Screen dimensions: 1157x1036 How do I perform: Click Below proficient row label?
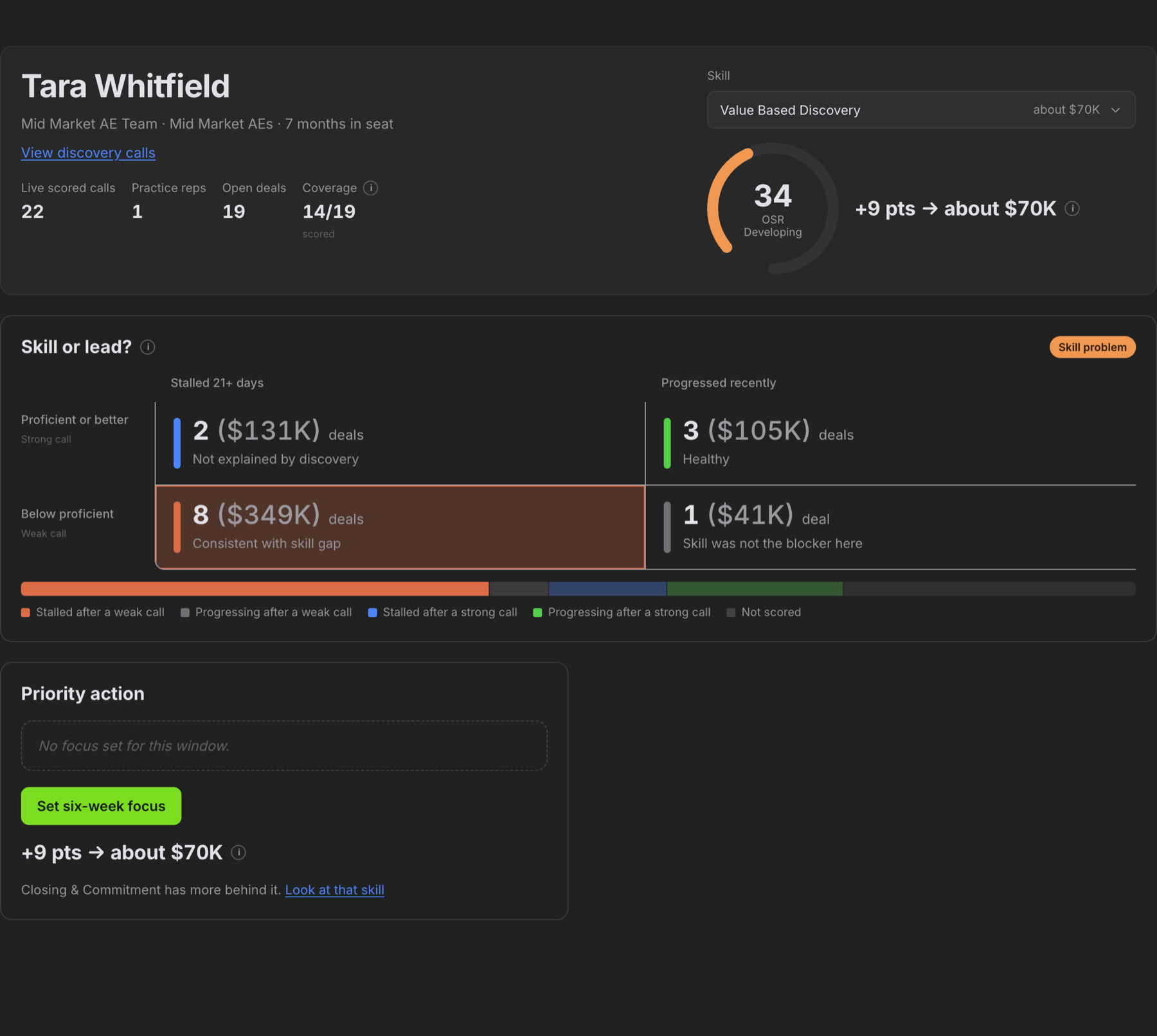point(67,514)
